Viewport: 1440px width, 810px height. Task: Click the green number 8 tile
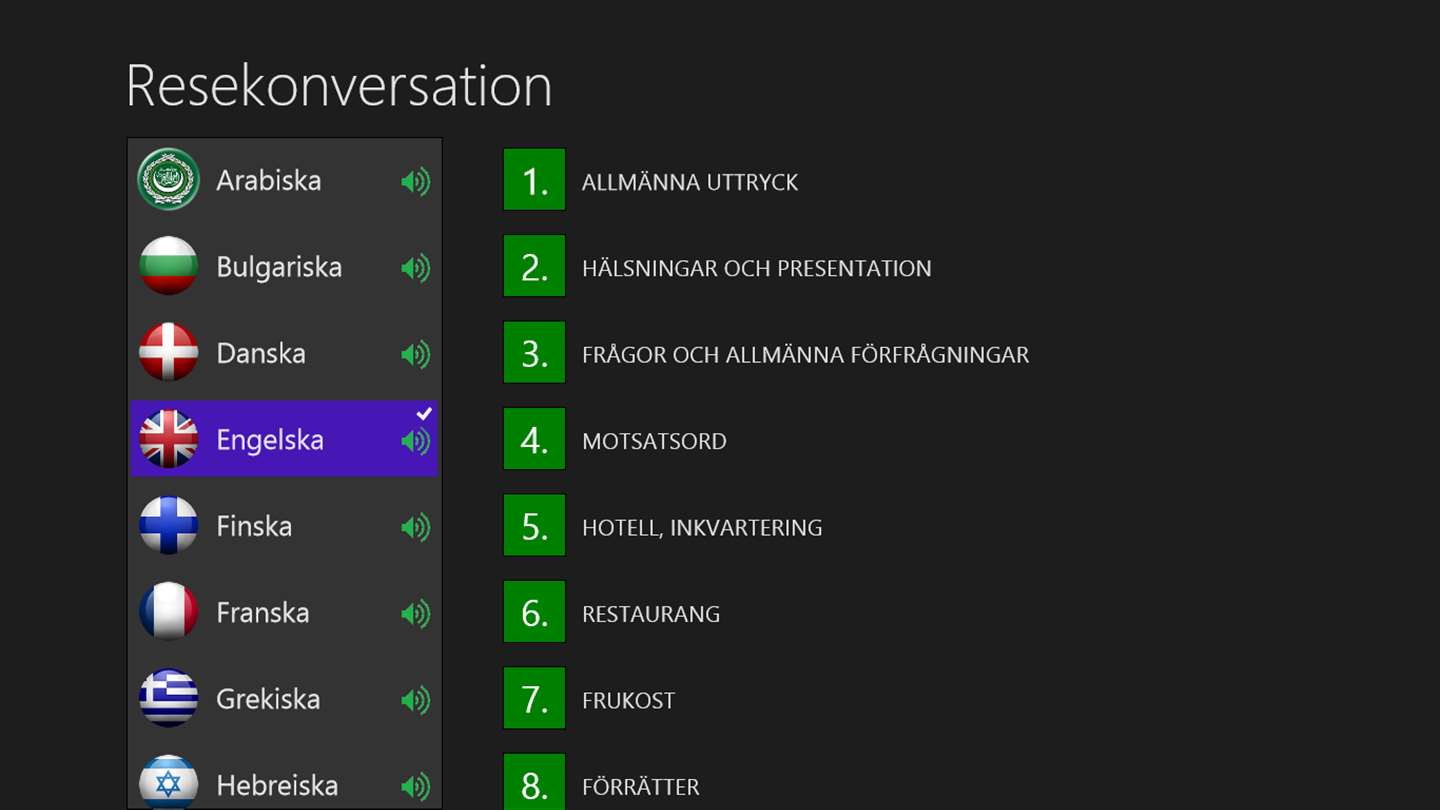click(534, 782)
